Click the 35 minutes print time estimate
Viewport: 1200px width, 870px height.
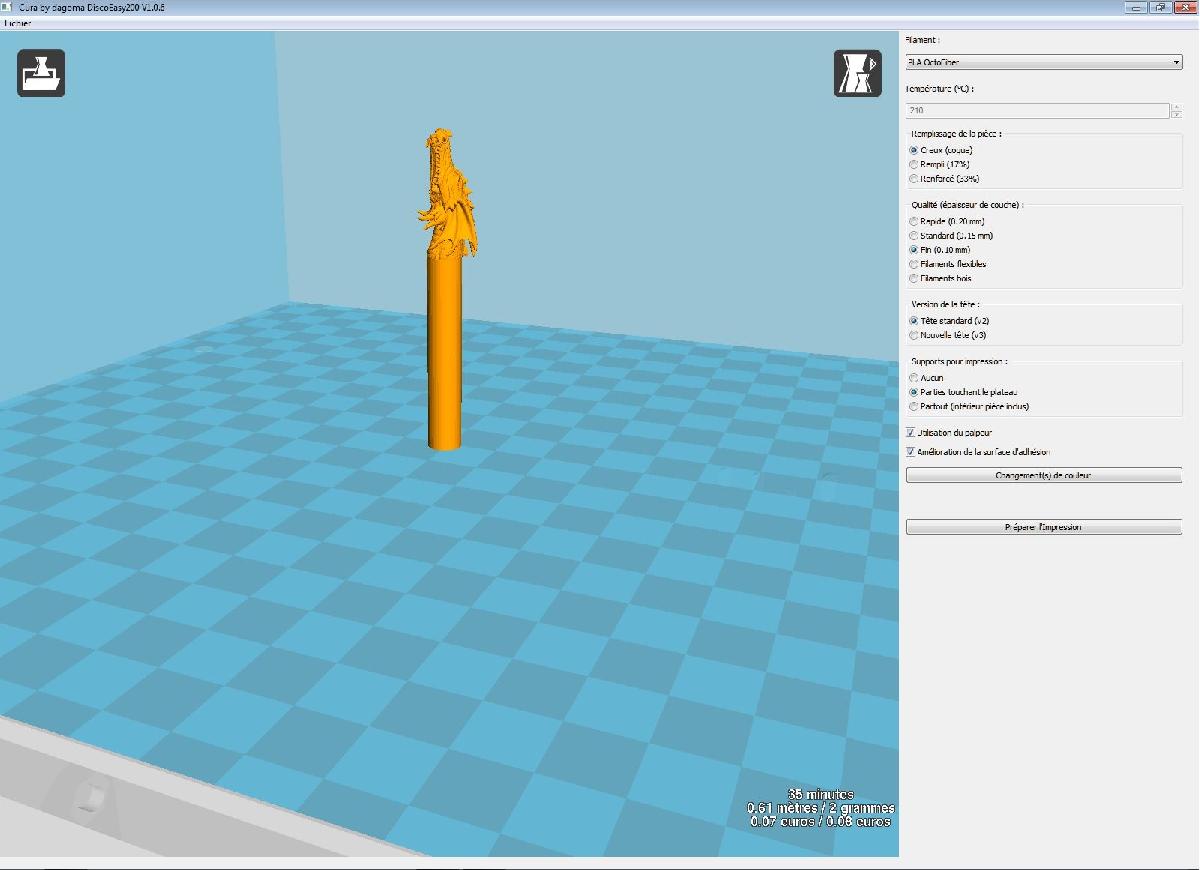pyautogui.click(x=821, y=794)
